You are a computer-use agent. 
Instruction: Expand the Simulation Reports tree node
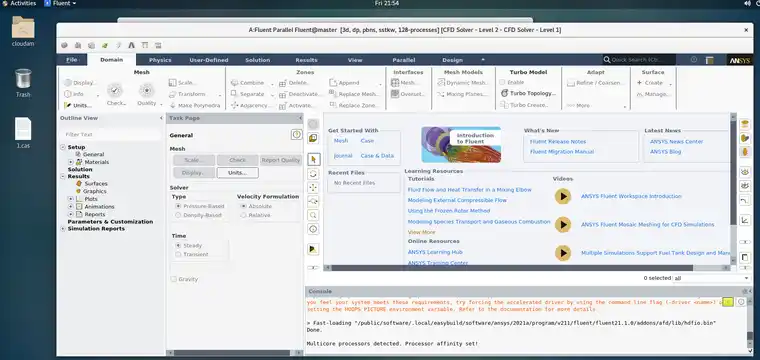click(x=63, y=229)
